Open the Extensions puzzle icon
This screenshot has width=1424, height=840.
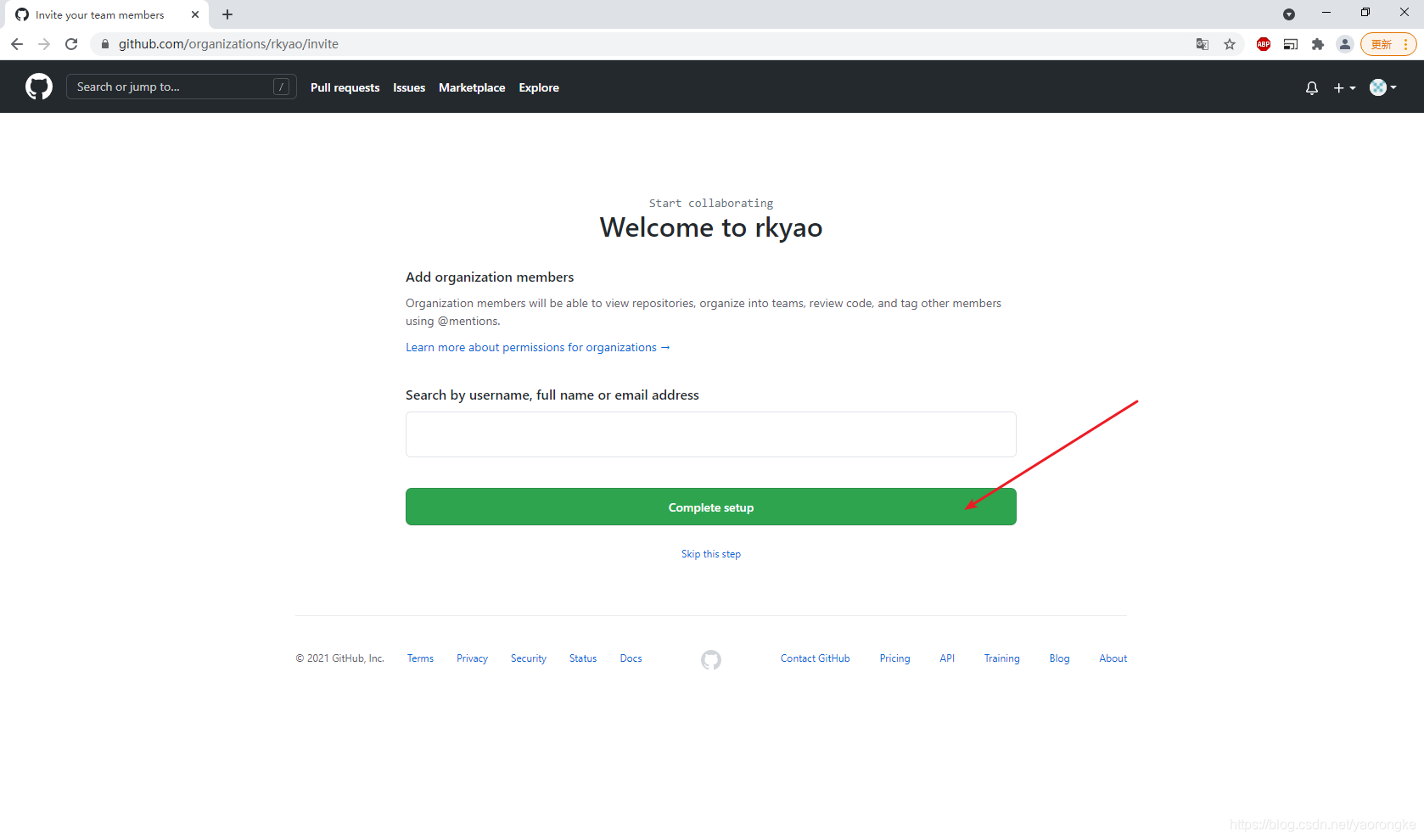click(x=1318, y=44)
